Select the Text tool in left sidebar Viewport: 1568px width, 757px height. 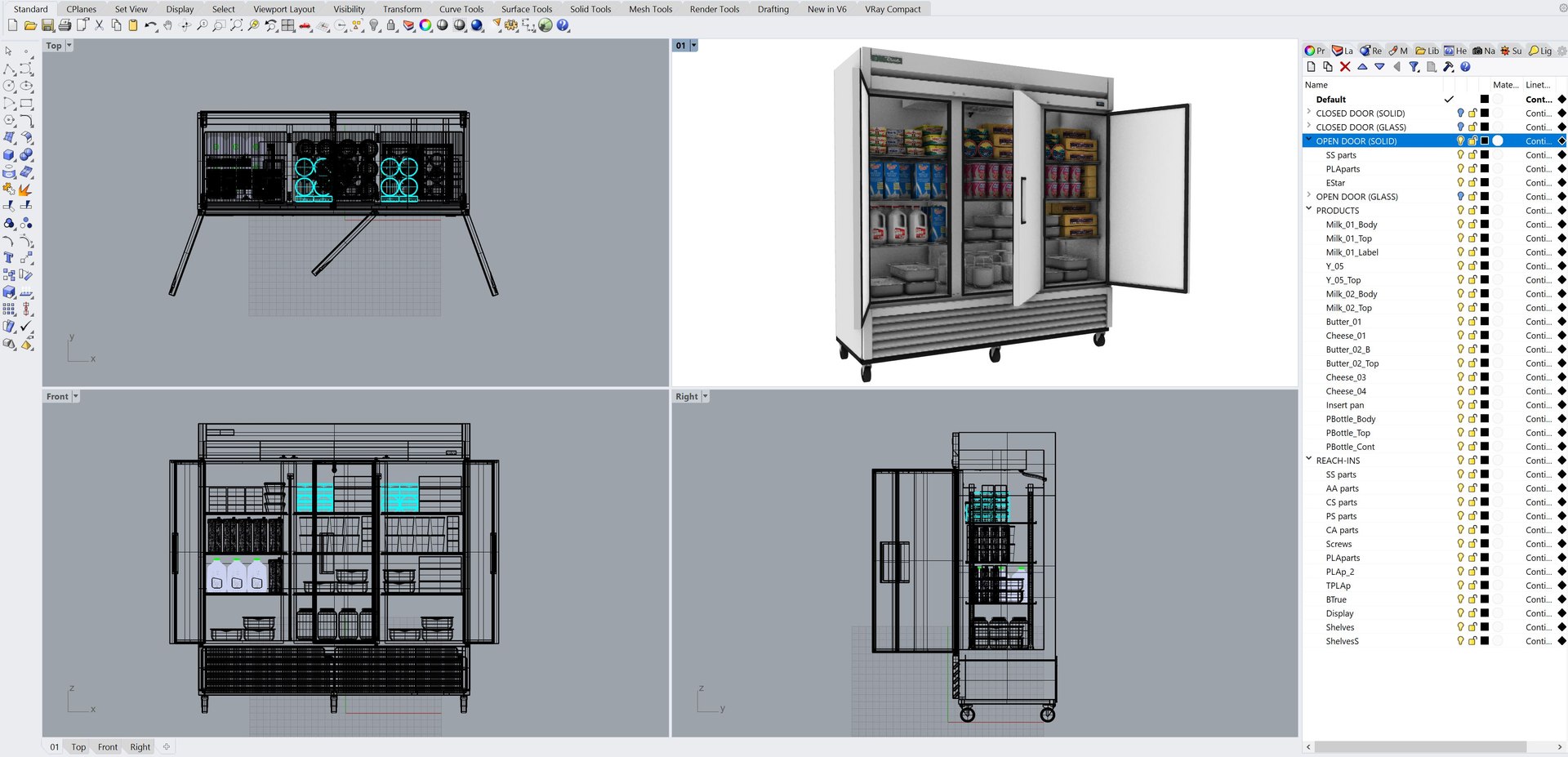9,257
